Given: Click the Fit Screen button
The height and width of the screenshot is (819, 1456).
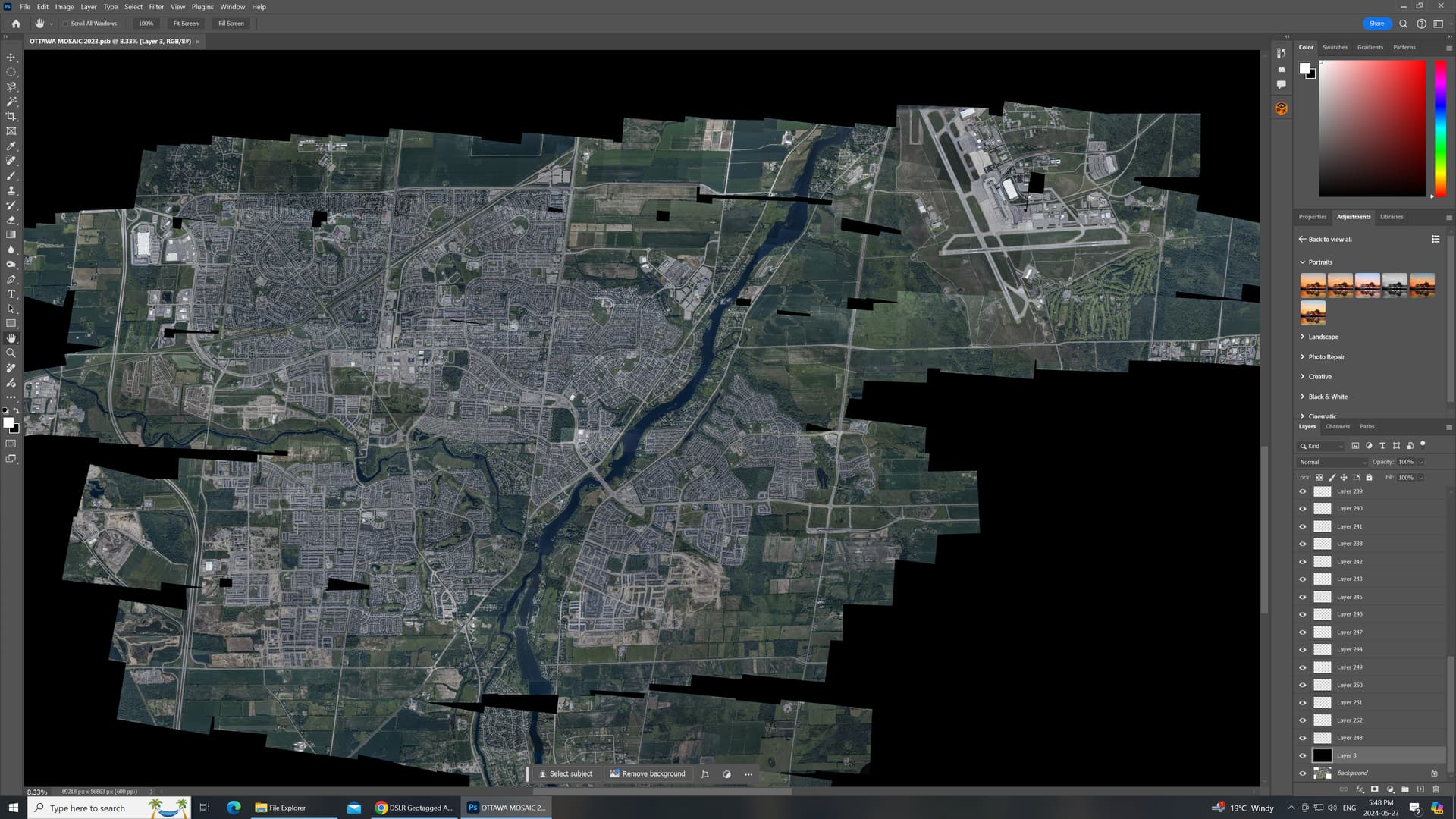Looking at the screenshot, I should [185, 24].
